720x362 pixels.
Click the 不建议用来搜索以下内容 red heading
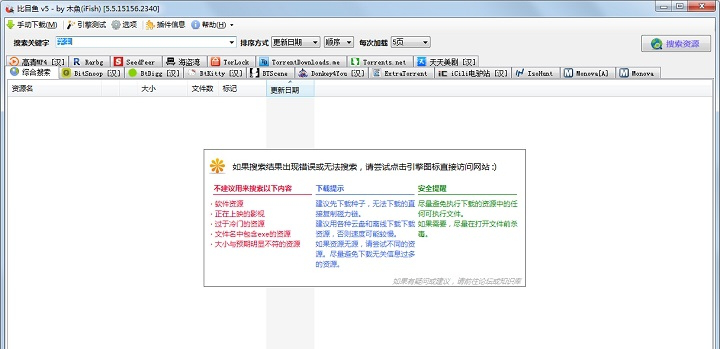[253, 188]
